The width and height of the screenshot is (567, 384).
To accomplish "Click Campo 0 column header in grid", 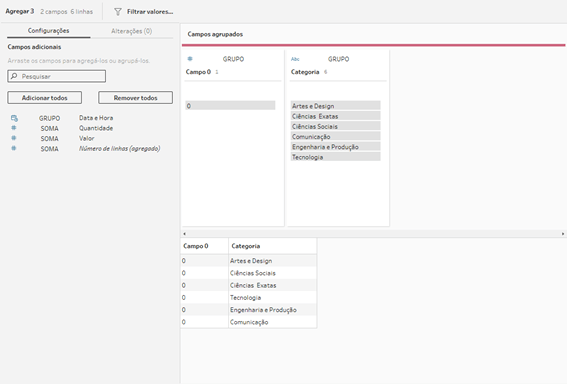I will click(x=204, y=246).
